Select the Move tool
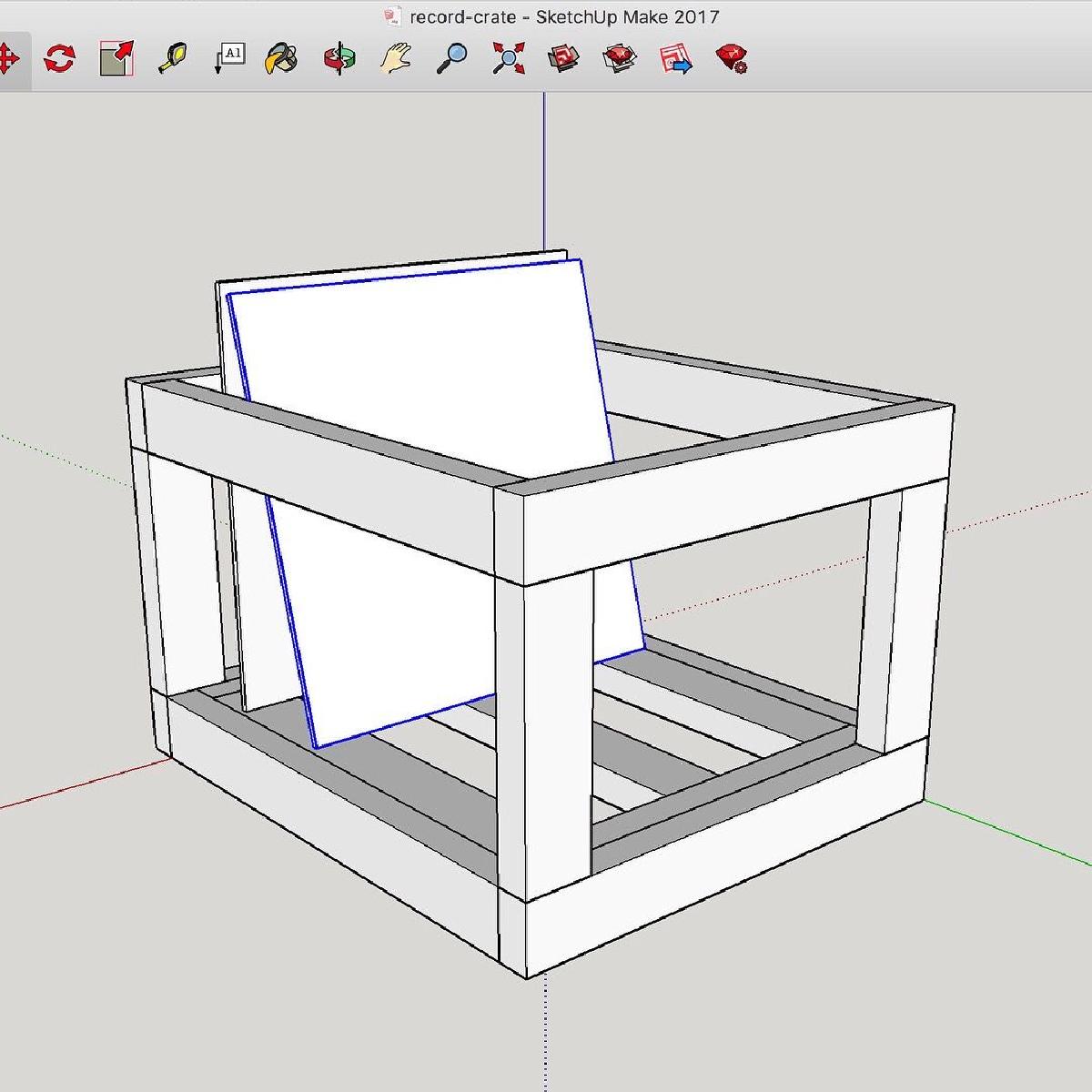This screenshot has width=1092, height=1092. point(7,60)
